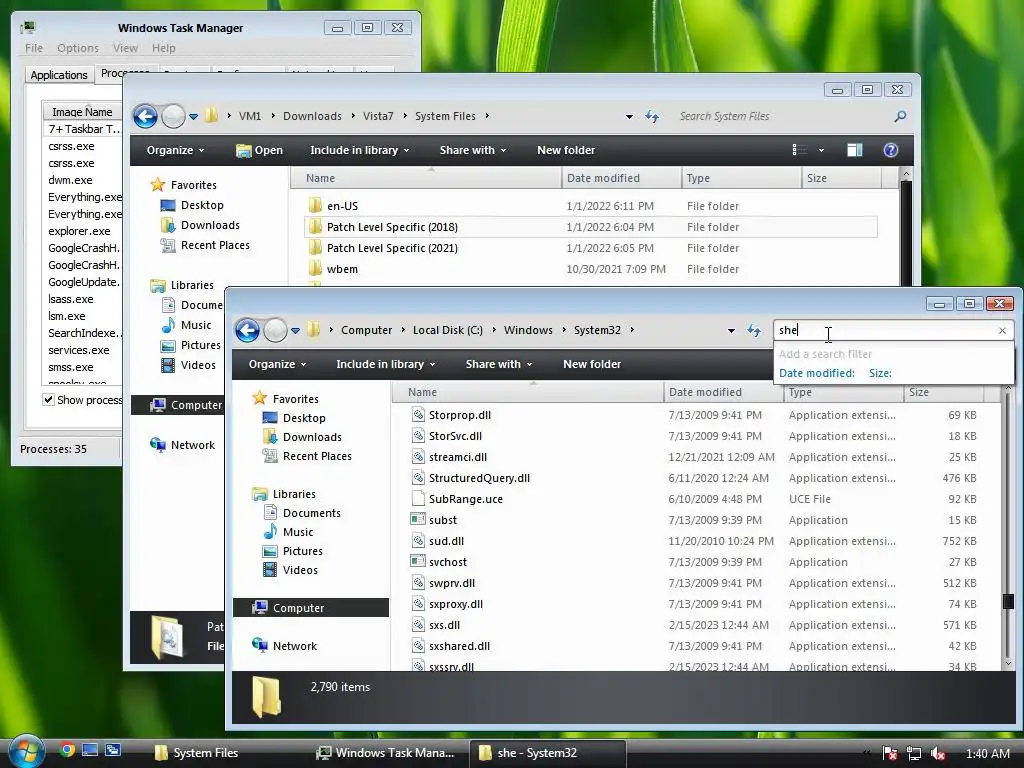This screenshot has height=768, width=1024.
Task: Open Options menu in Task Manager
Action: coord(78,48)
